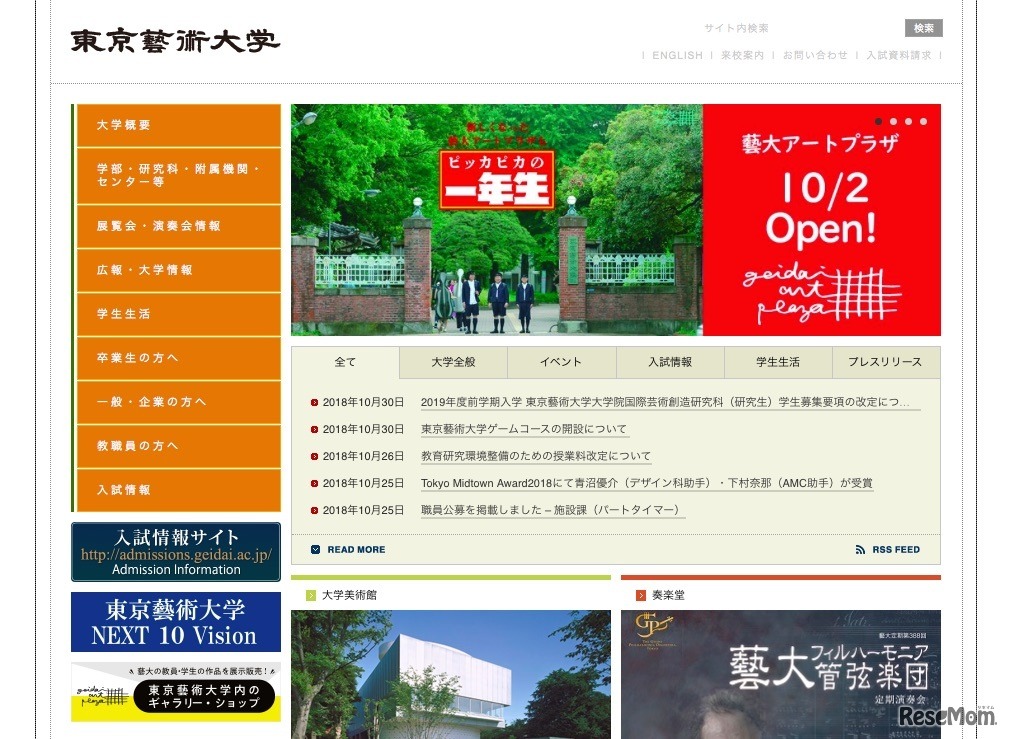1010x739 pixels.
Task: Expand the 大学概要 sidebar menu
Action: (x=178, y=126)
